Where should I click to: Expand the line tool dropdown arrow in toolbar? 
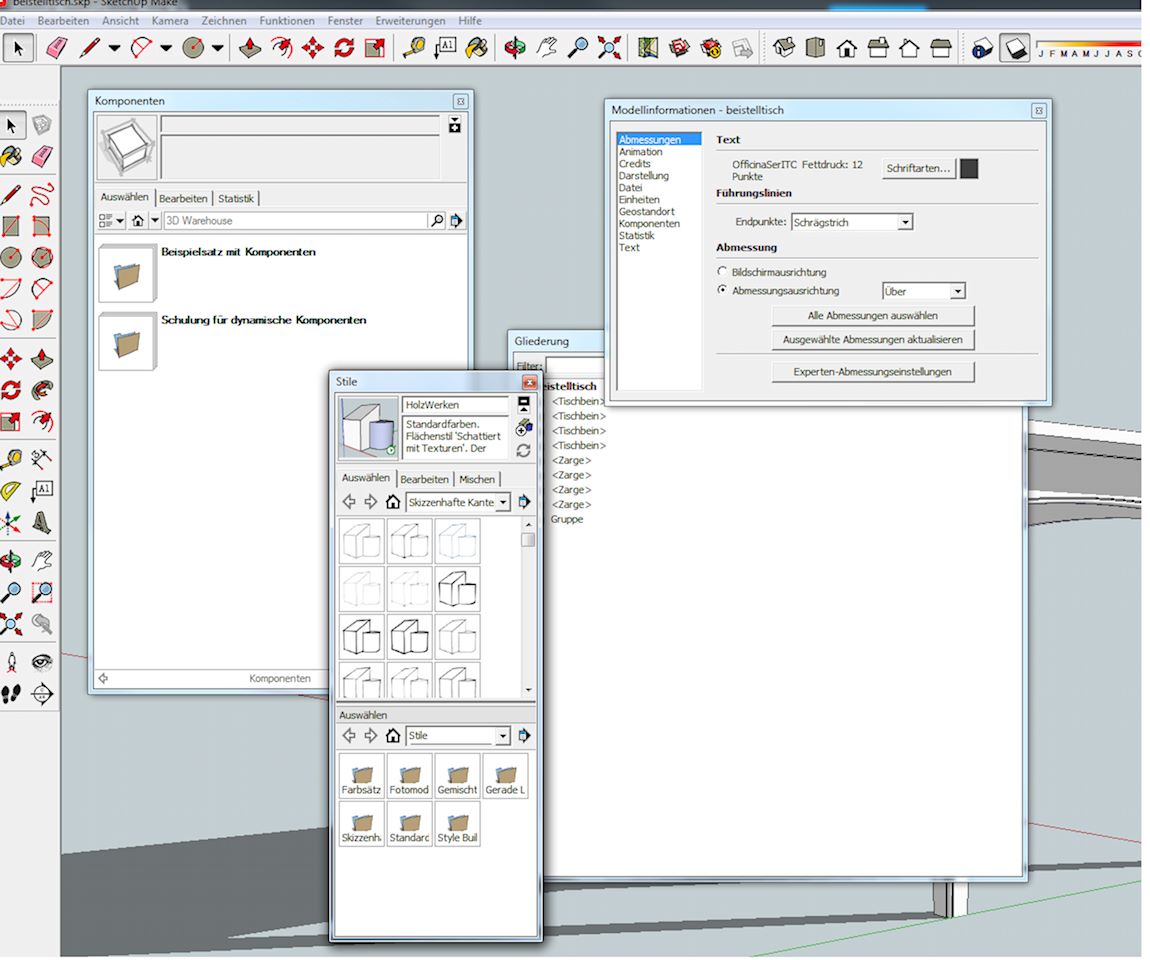(114, 48)
